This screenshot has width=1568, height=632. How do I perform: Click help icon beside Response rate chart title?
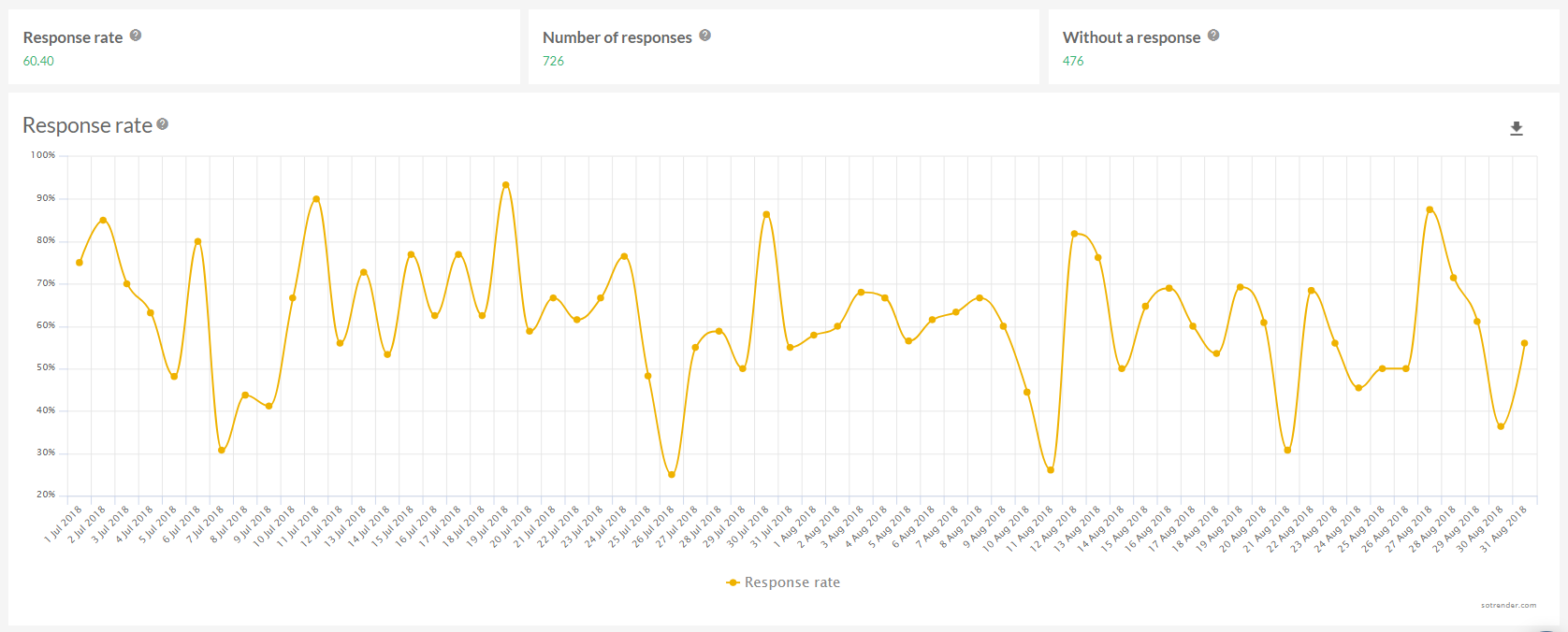[163, 124]
